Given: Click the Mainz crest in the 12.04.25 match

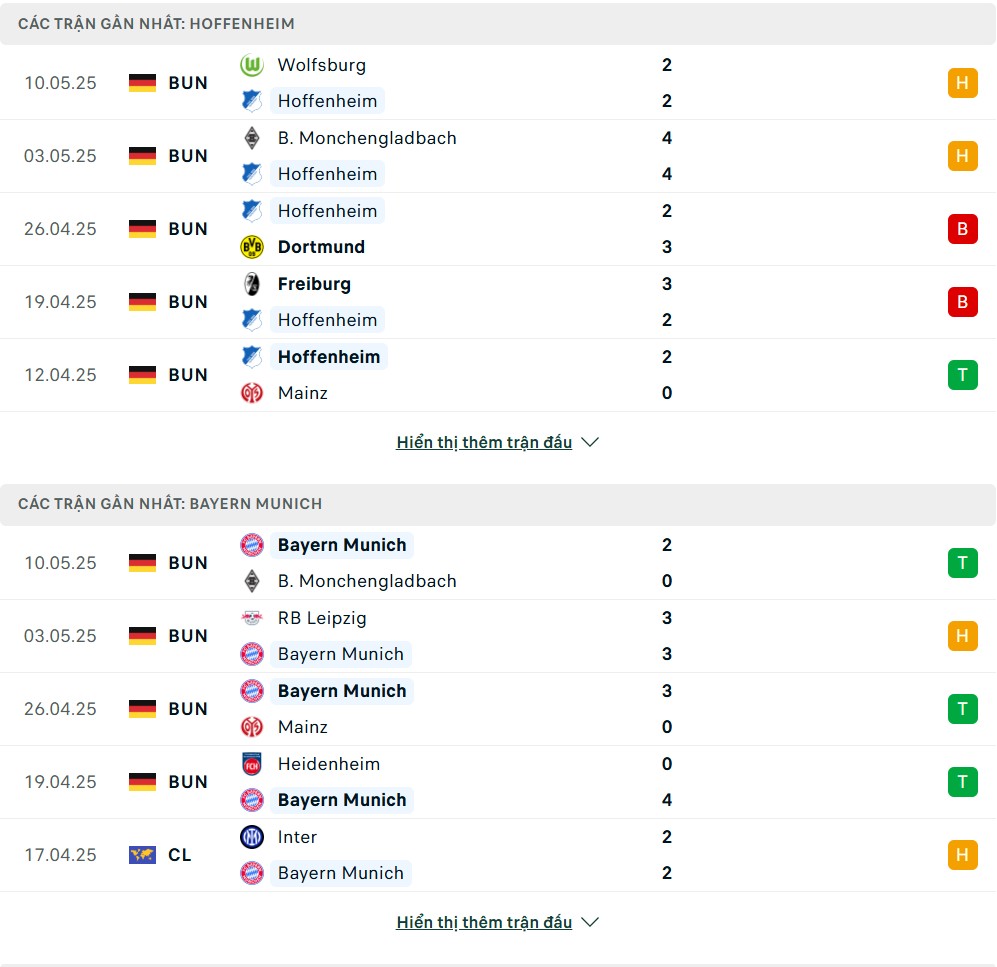Looking at the screenshot, I should 252,393.
